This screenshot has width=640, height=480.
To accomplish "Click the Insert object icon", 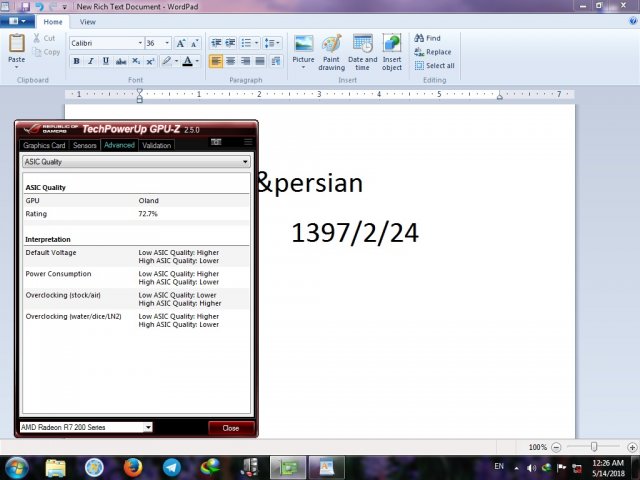I will click(x=392, y=44).
